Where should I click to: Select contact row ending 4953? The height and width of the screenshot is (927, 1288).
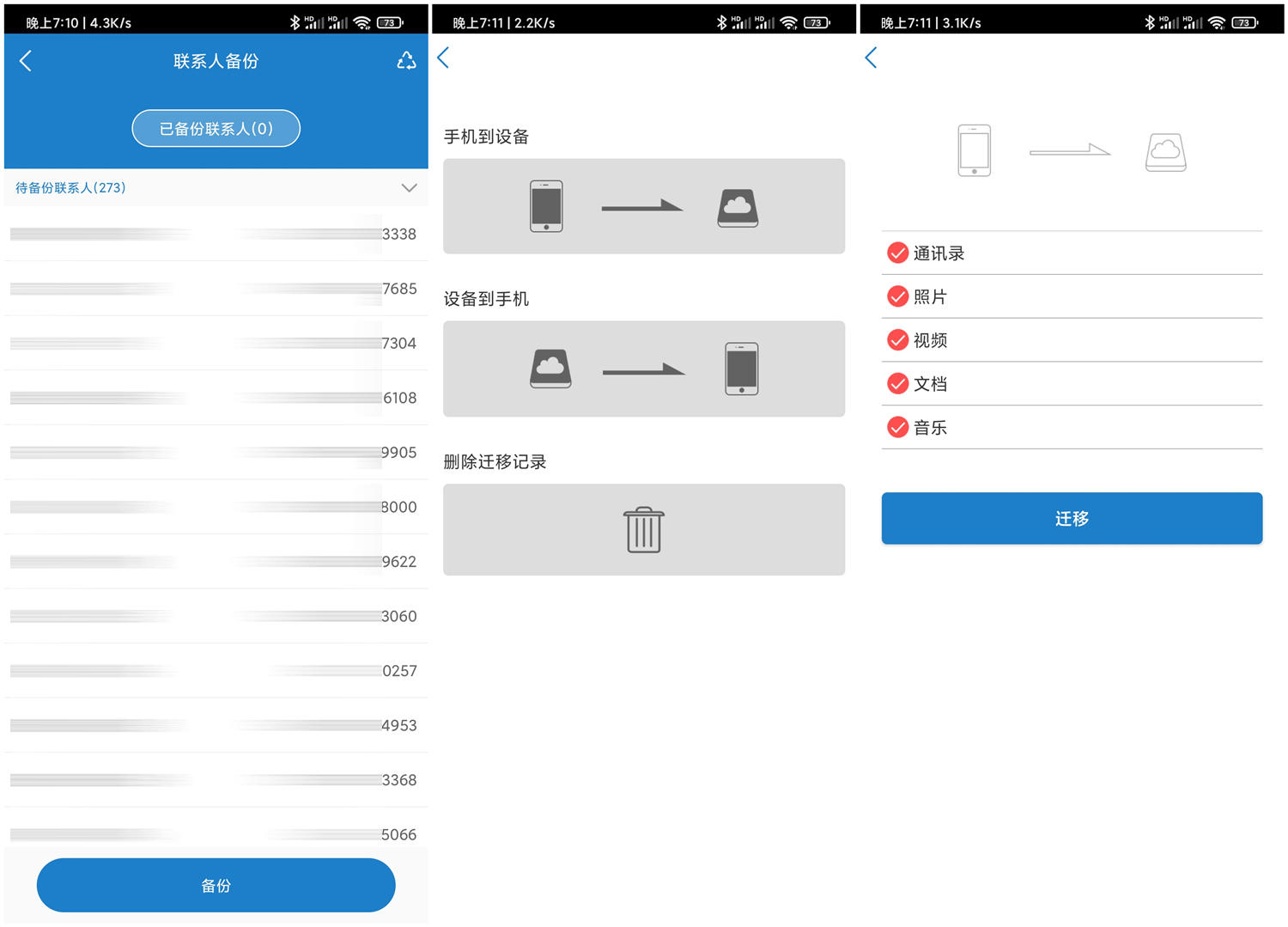pos(216,725)
